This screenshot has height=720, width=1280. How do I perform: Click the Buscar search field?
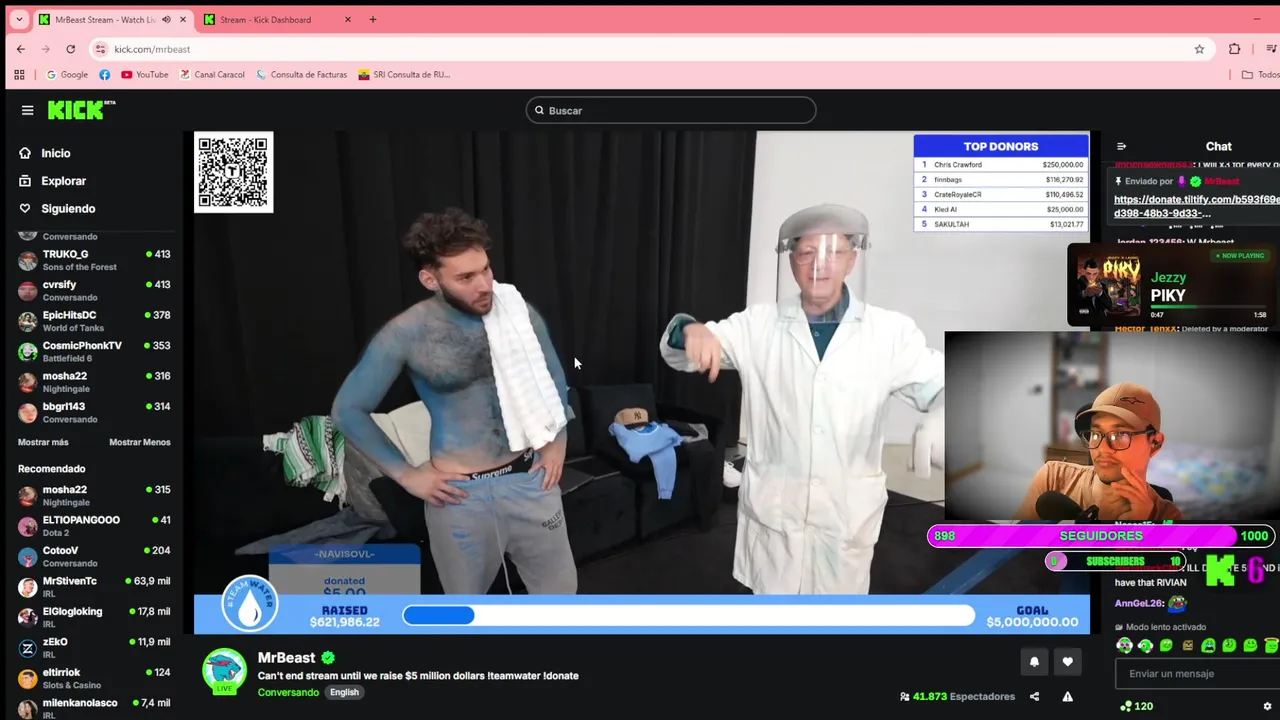point(671,110)
